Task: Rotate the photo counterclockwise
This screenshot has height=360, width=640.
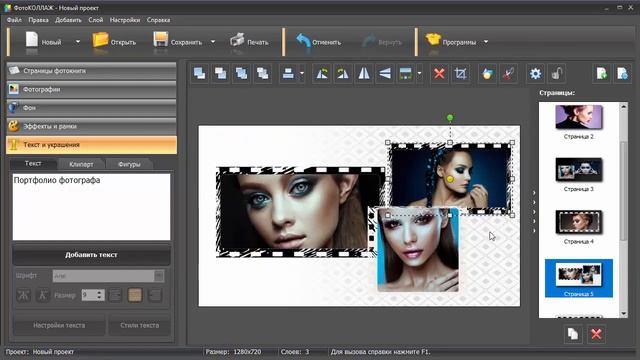Action: click(322, 74)
